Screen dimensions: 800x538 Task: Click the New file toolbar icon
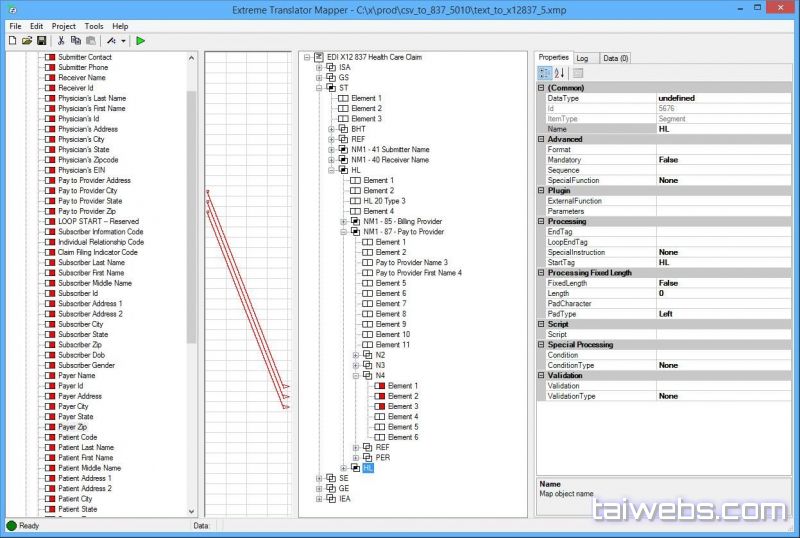point(12,40)
